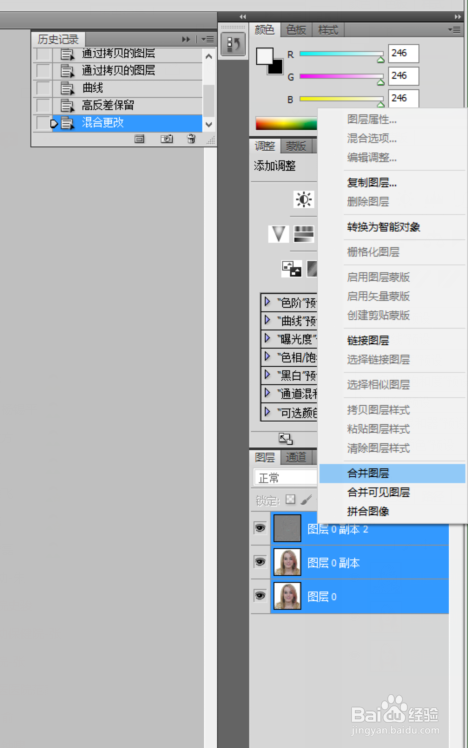Create new document from current history state
The image size is (468, 748).
tap(139, 139)
